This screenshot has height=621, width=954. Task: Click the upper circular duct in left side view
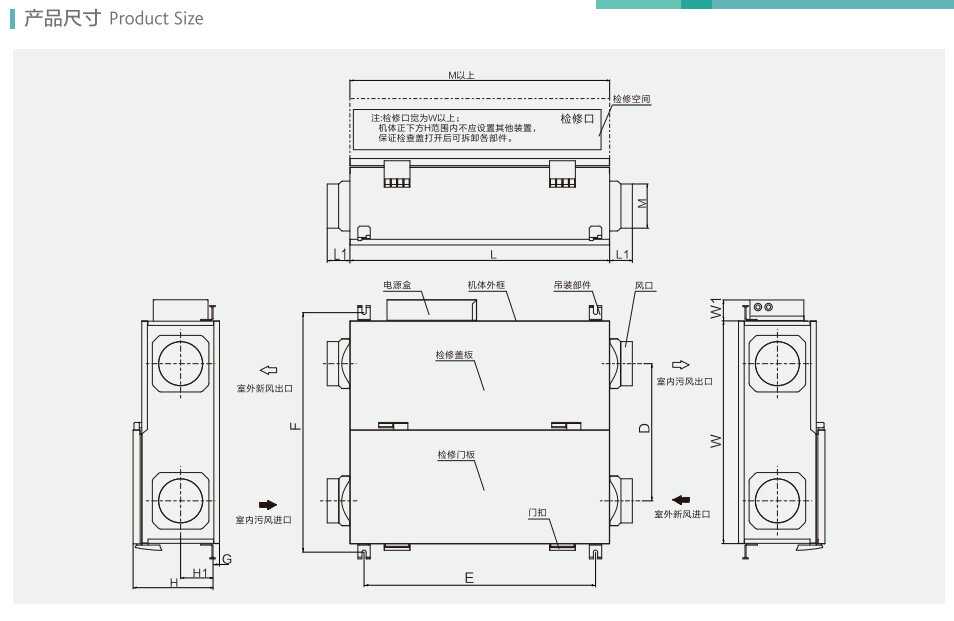click(x=181, y=361)
